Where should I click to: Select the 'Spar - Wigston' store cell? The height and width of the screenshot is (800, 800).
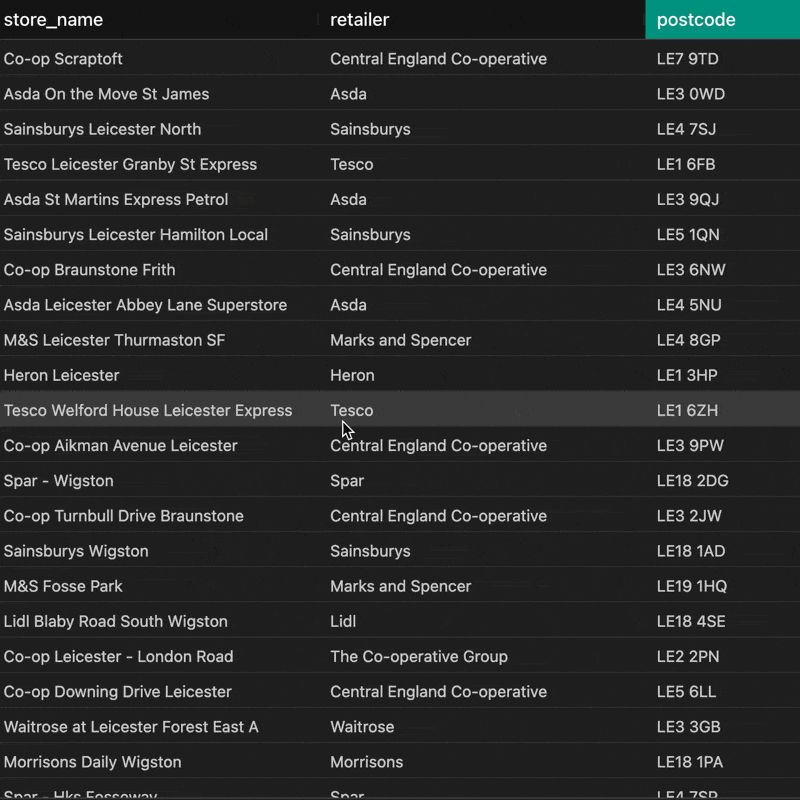tap(59, 481)
